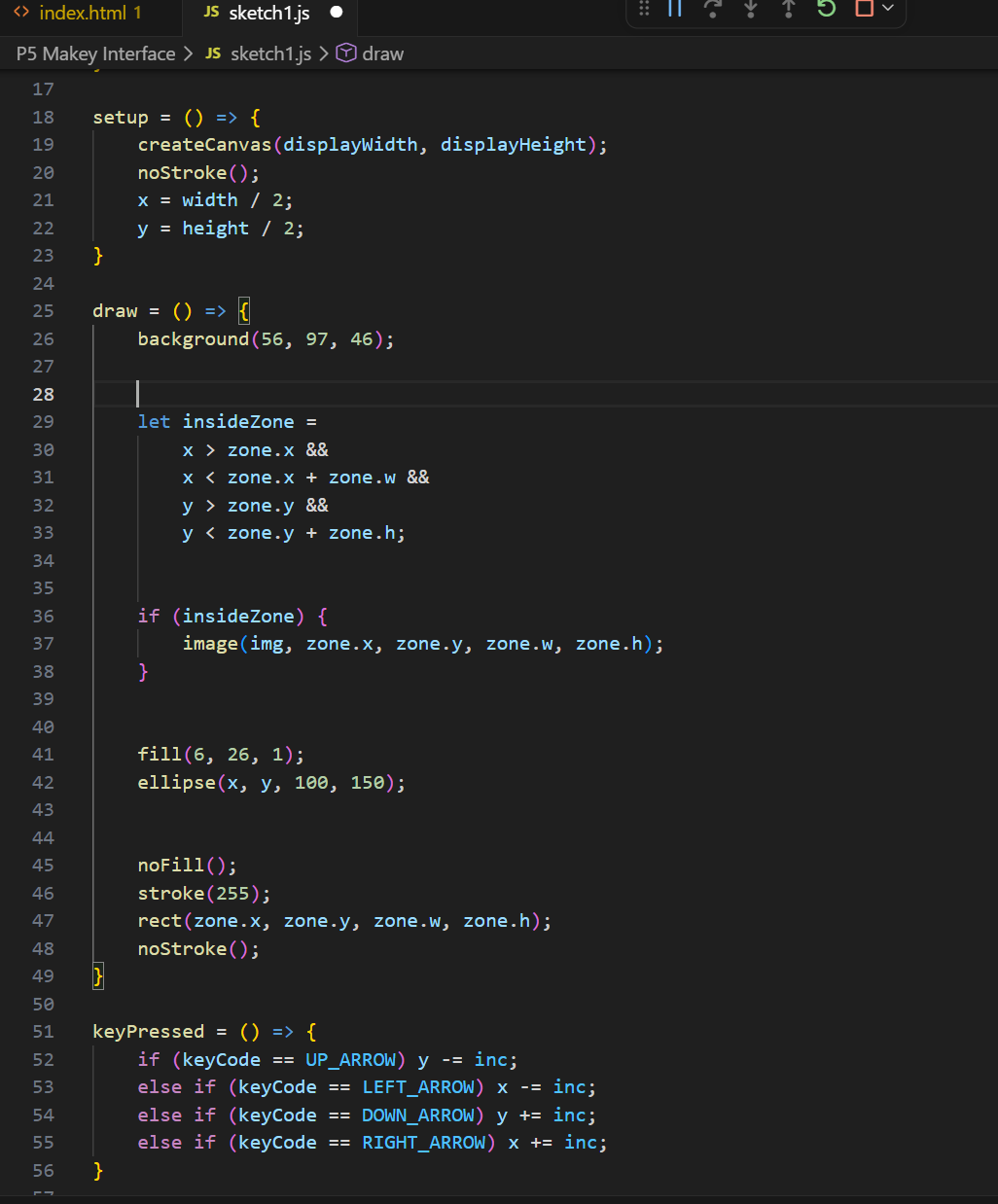Place cursor on empty line 28
This screenshot has height=1204, width=998.
coord(545,394)
